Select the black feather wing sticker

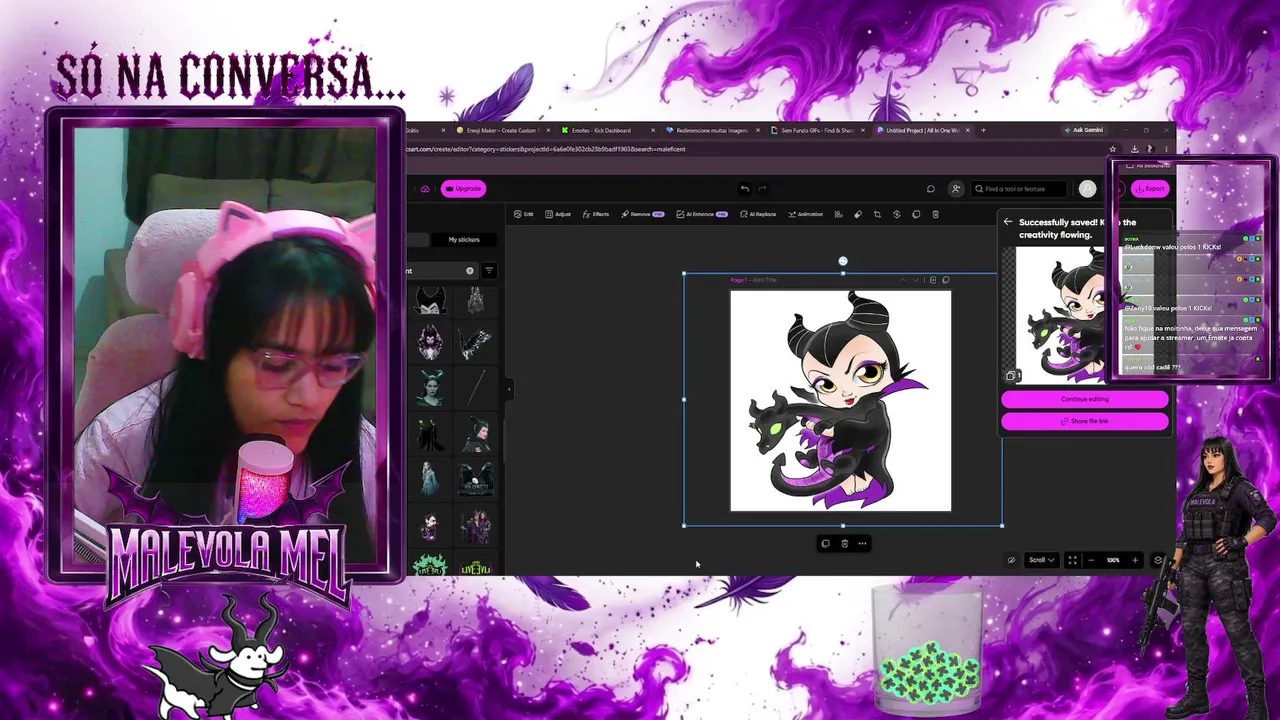point(475,344)
